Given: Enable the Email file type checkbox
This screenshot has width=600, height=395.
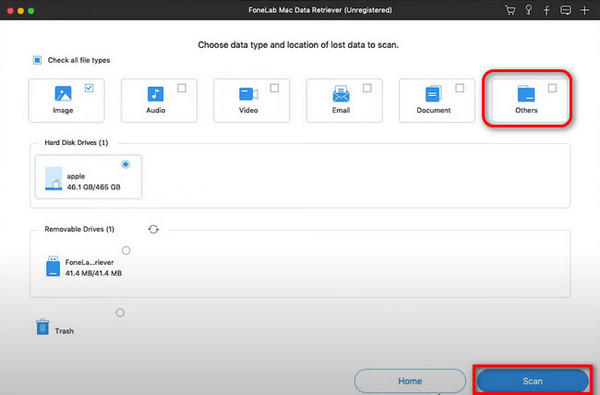Looking at the screenshot, I should [367, 88].
